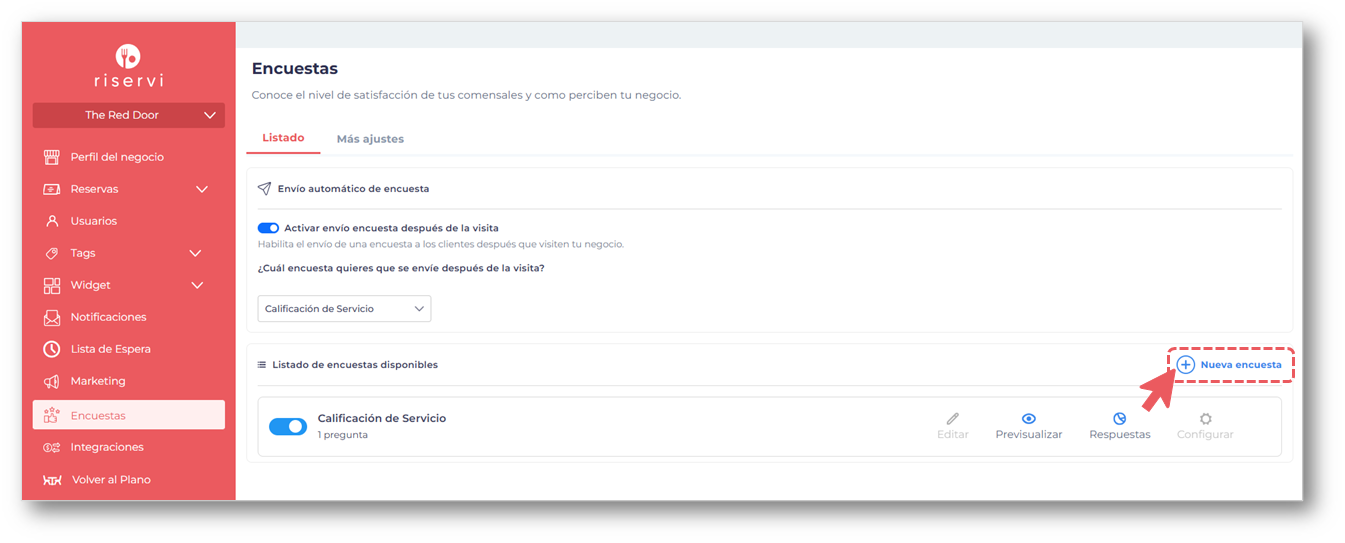Viewport: 1345px width, 543px height.
Task: Open Marketing megaphone icon
Action: pyautogui.click(x=52, y=381)
